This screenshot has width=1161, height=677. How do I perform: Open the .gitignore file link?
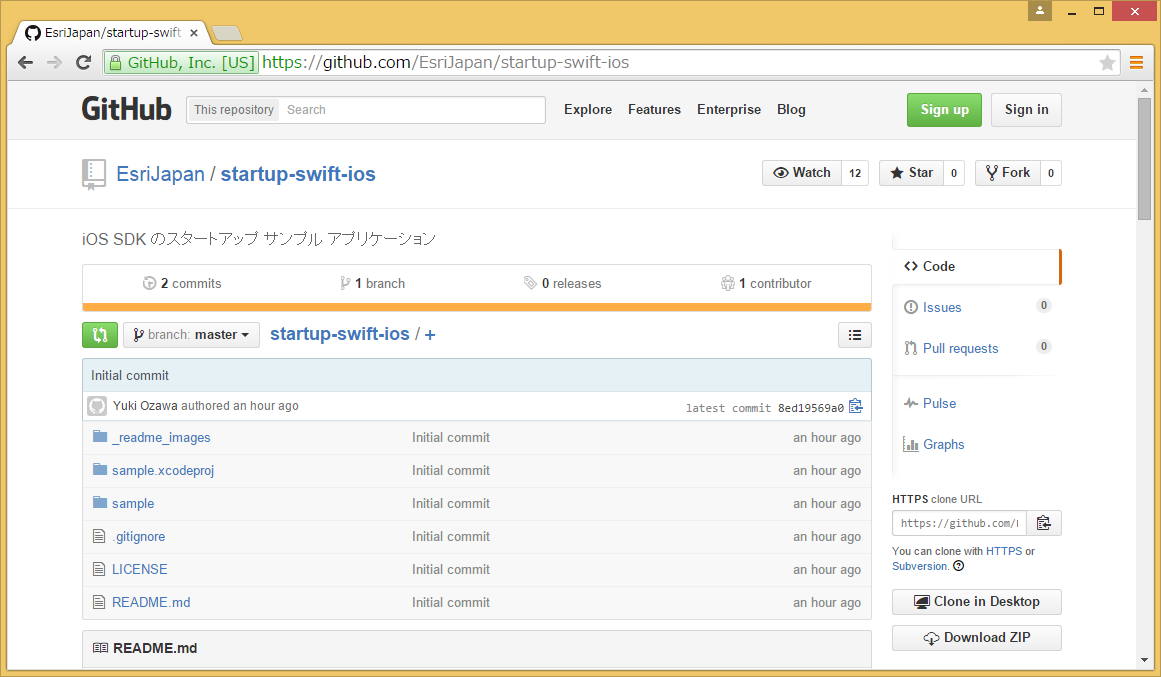coord(138,536)
